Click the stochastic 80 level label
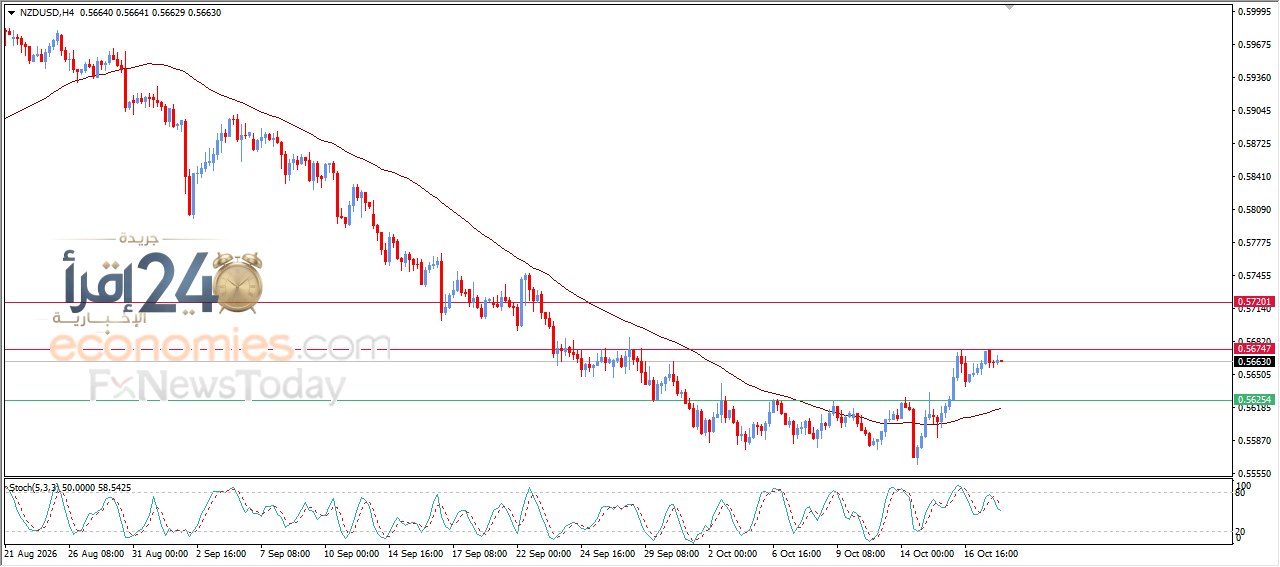Screen dimensions: 1280x567 click(x=1242, y=492)
